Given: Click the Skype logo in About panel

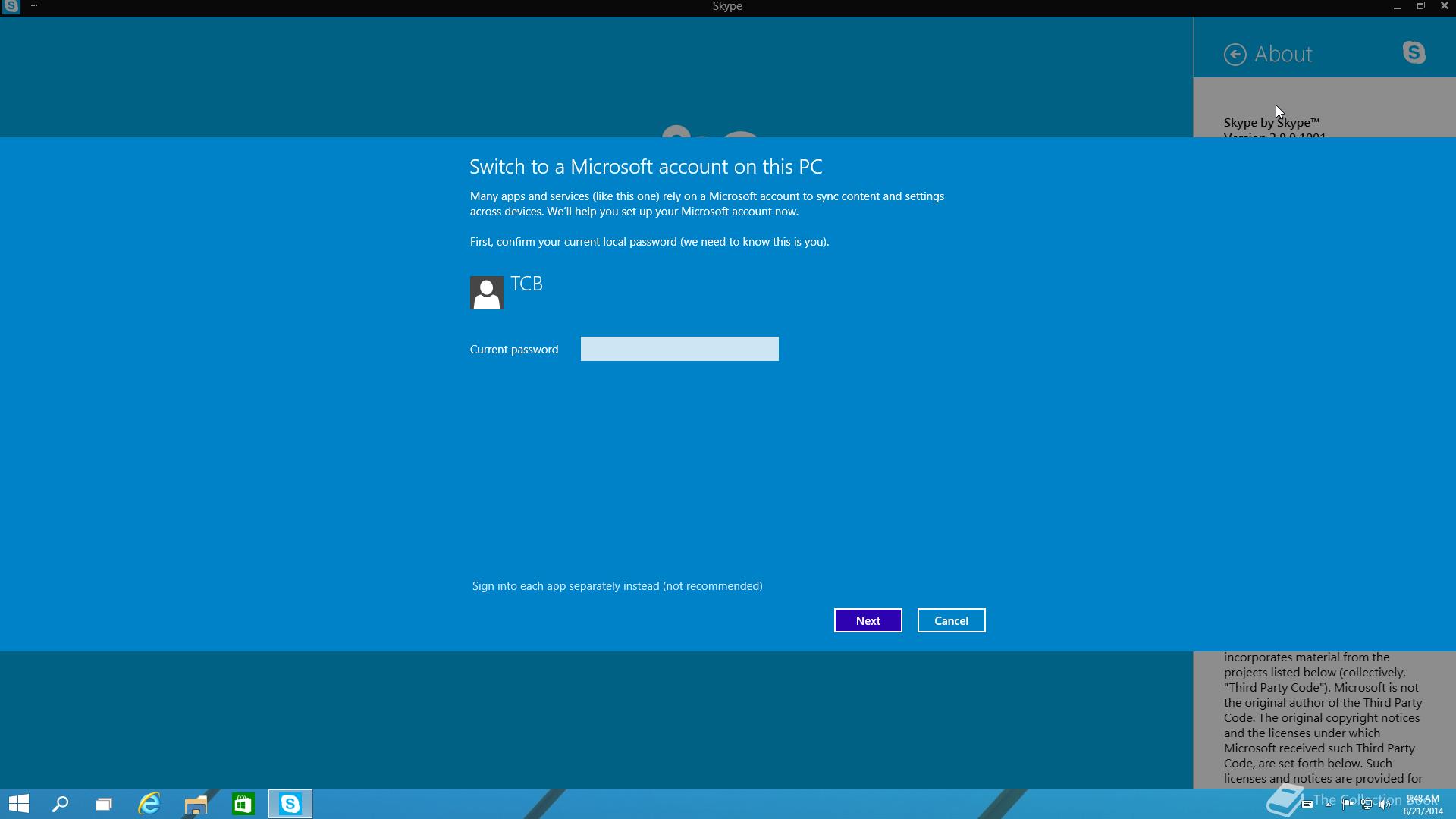Looking at the screenshot, I should click(x=1414, y=53).
